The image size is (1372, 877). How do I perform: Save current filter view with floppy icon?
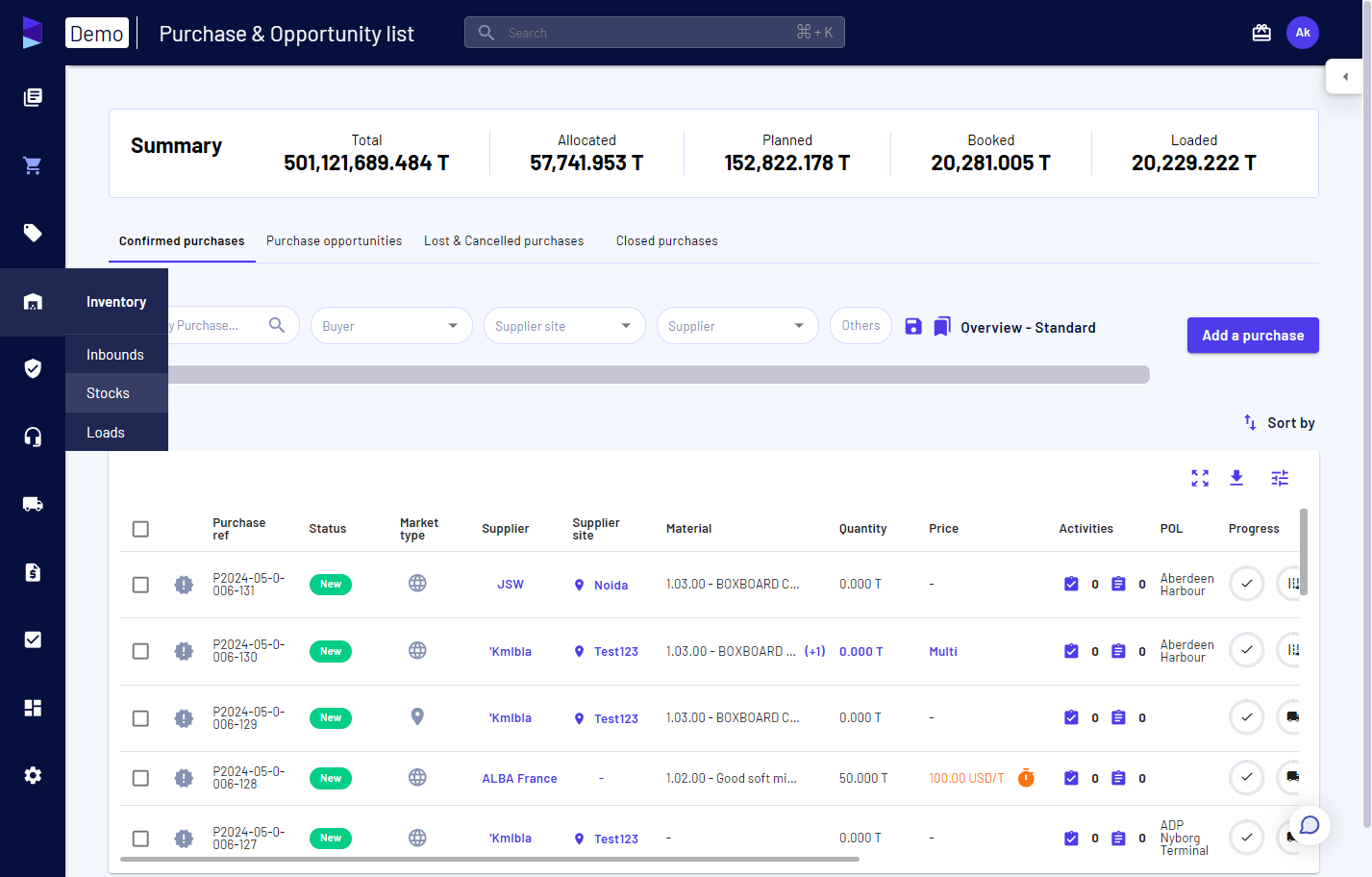(x=913, y=326)
